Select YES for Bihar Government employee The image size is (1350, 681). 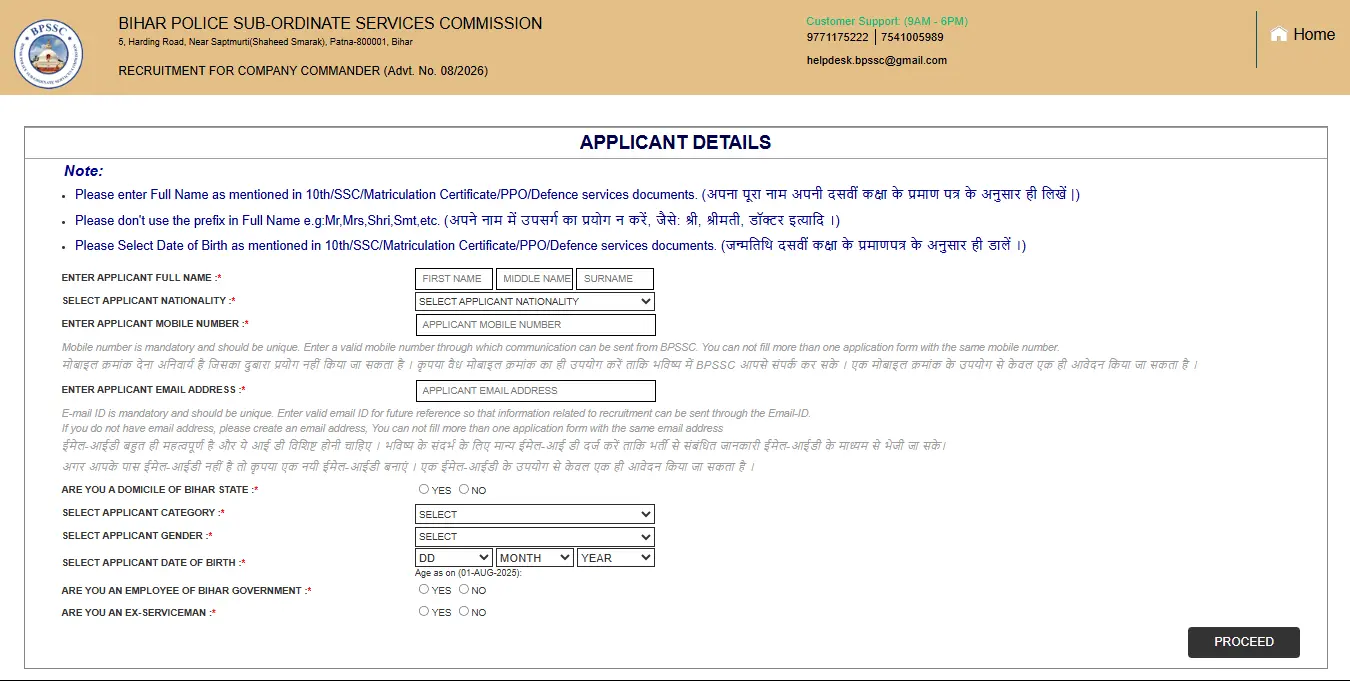(x=424, y=589)
